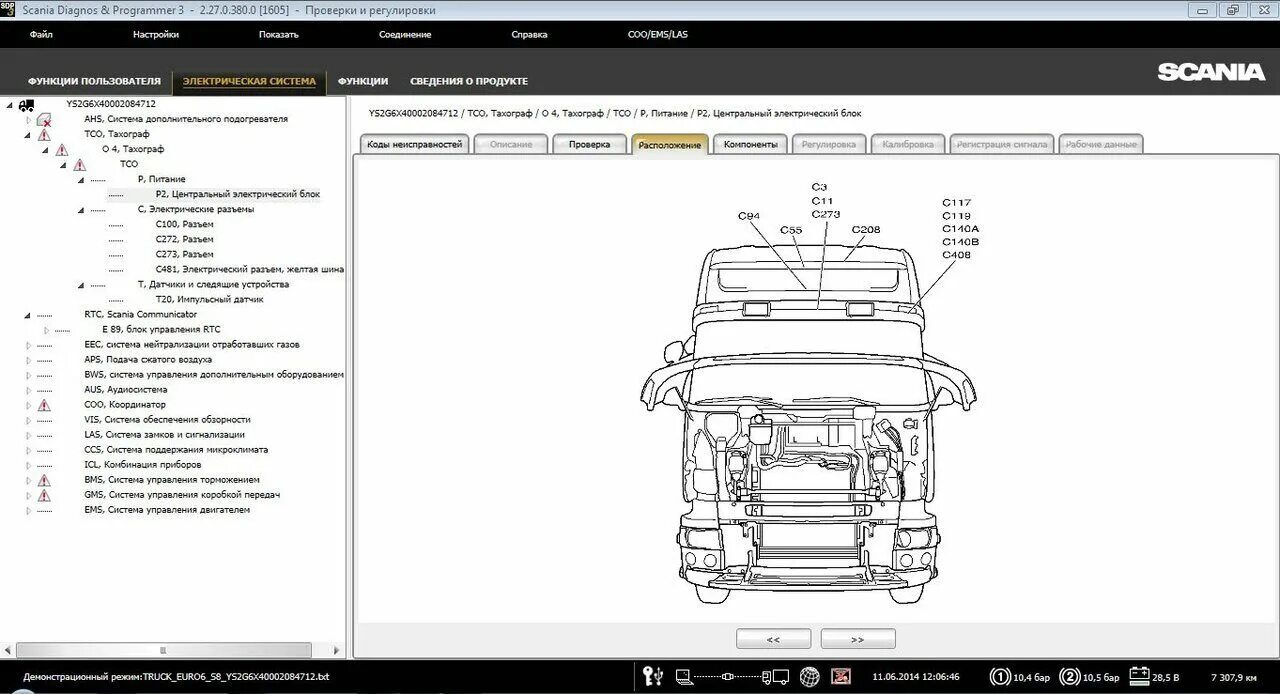Click the previous << button
This screenshot has height=694, width=1280.
pos(773,638)
